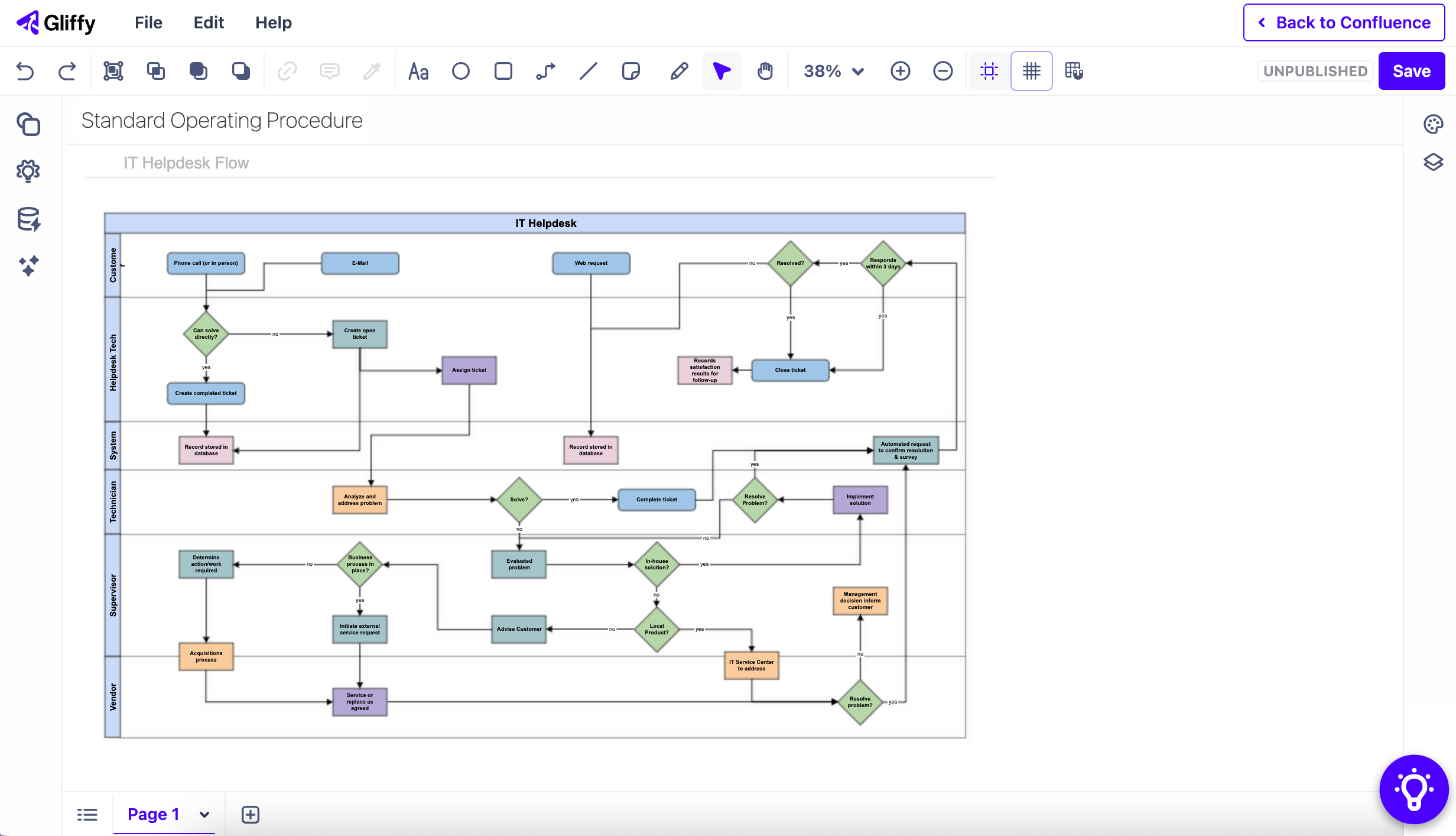Select the Ellipse shape tool

pos(461,72)
